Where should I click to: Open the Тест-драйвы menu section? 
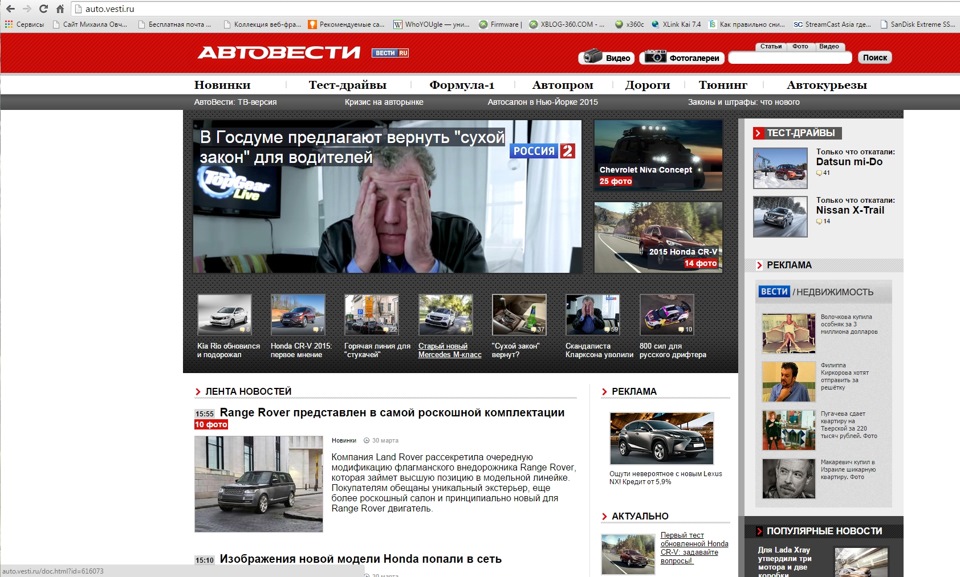[x=347, y=85]
